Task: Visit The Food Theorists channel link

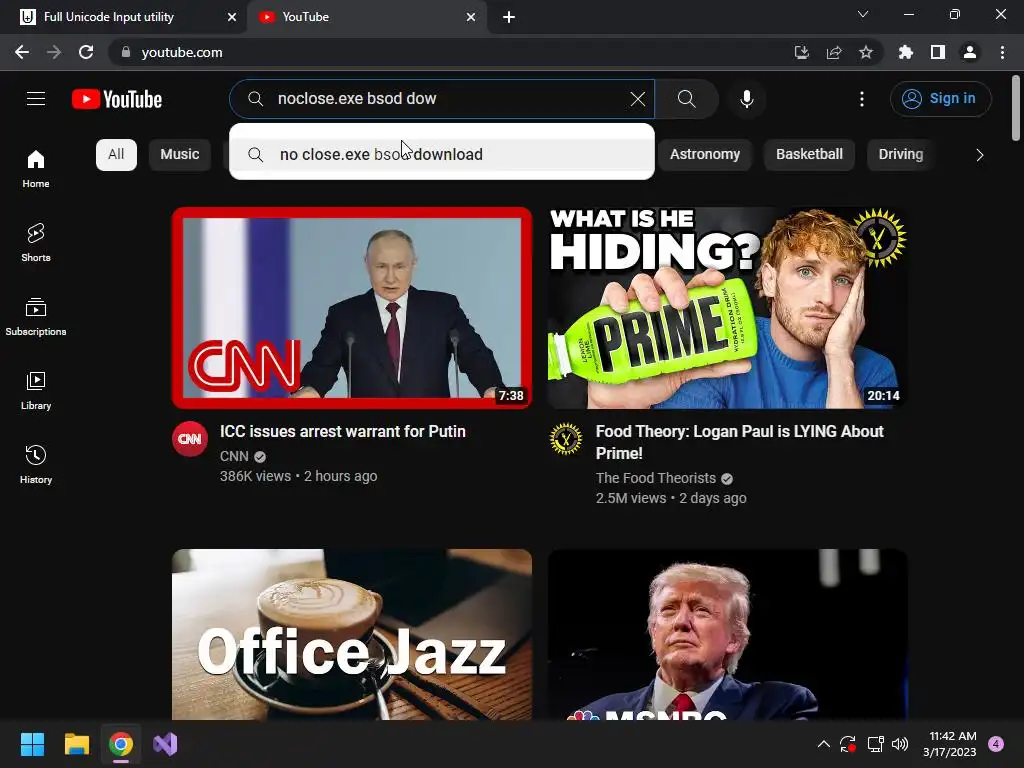Action: click(656, 478)
